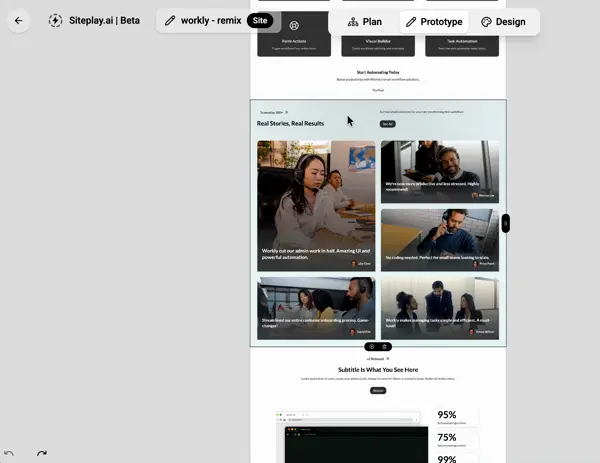
Task: Click the v2 Released badge link
Action: pyautogui.click(x=378, y=359)
